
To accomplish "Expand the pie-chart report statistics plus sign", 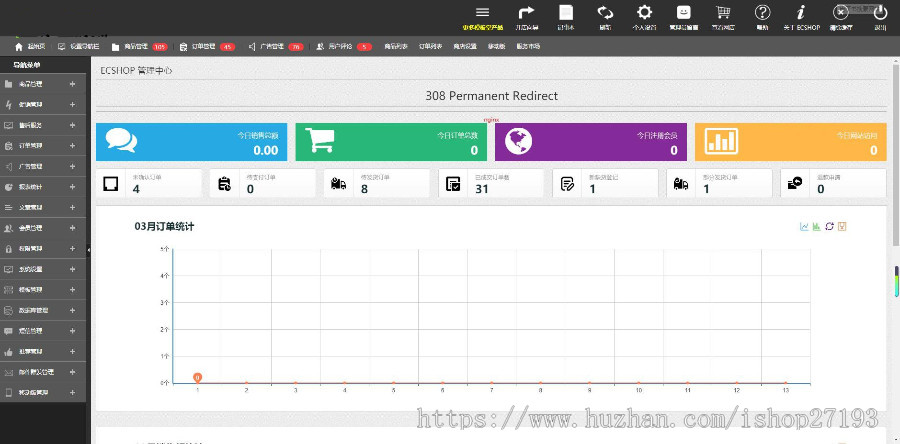I will (72, 187).
